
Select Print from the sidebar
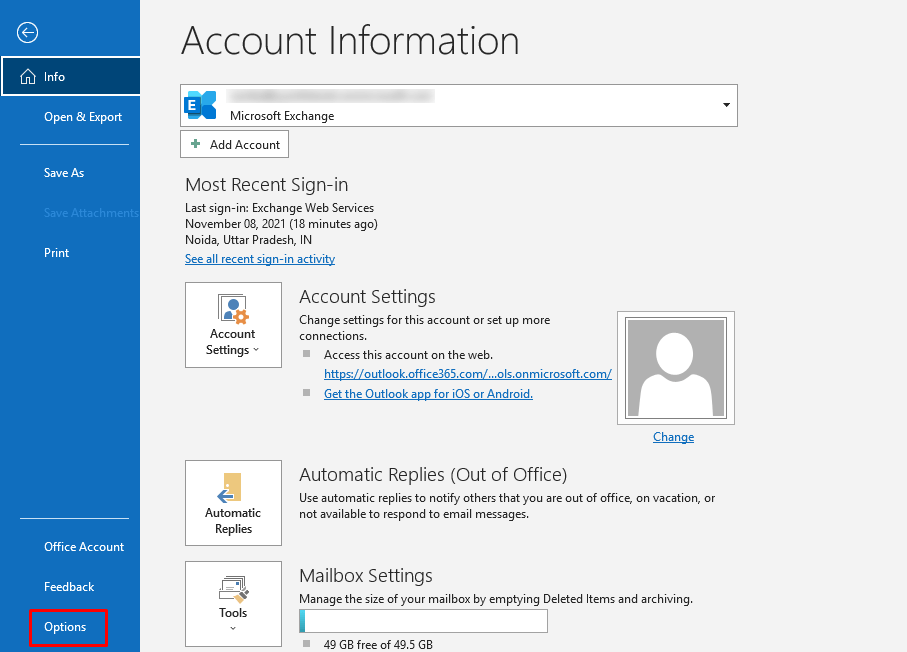click(56, 253)
